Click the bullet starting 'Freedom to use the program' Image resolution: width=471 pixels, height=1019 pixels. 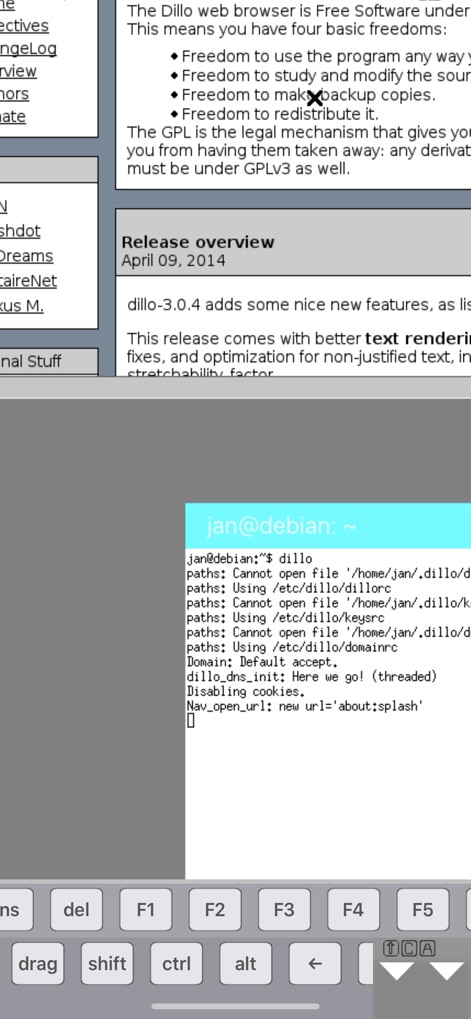click(326, 57)
